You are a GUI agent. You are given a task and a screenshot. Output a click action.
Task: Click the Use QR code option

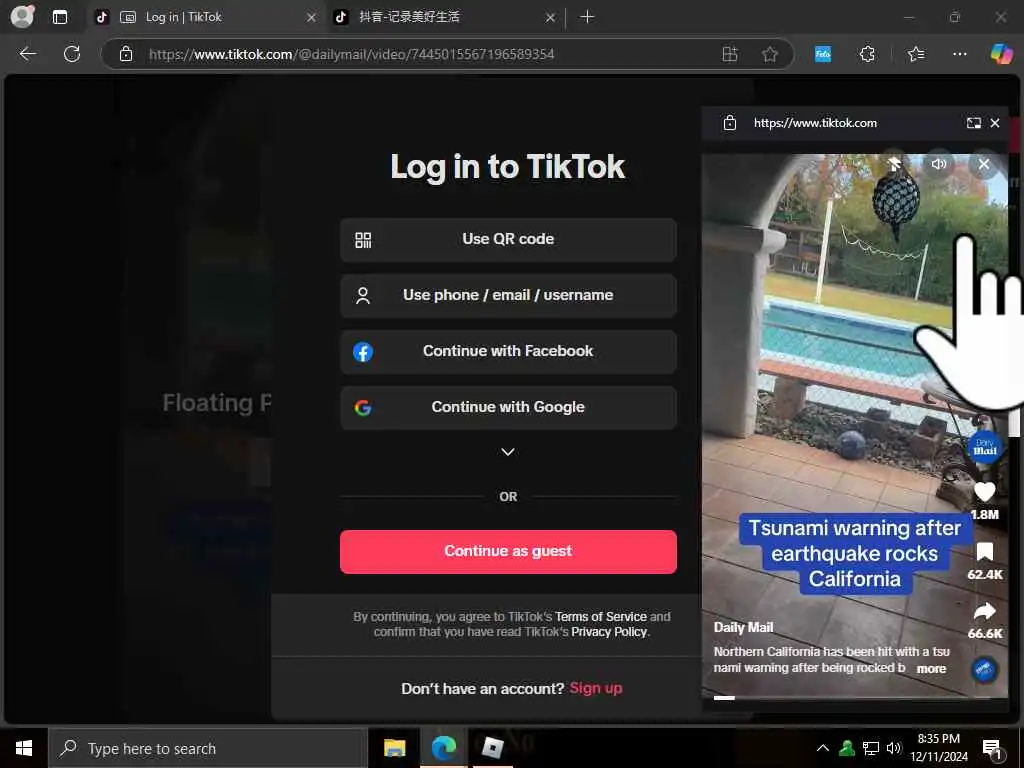pyautogui.click(x=508, y=240)
